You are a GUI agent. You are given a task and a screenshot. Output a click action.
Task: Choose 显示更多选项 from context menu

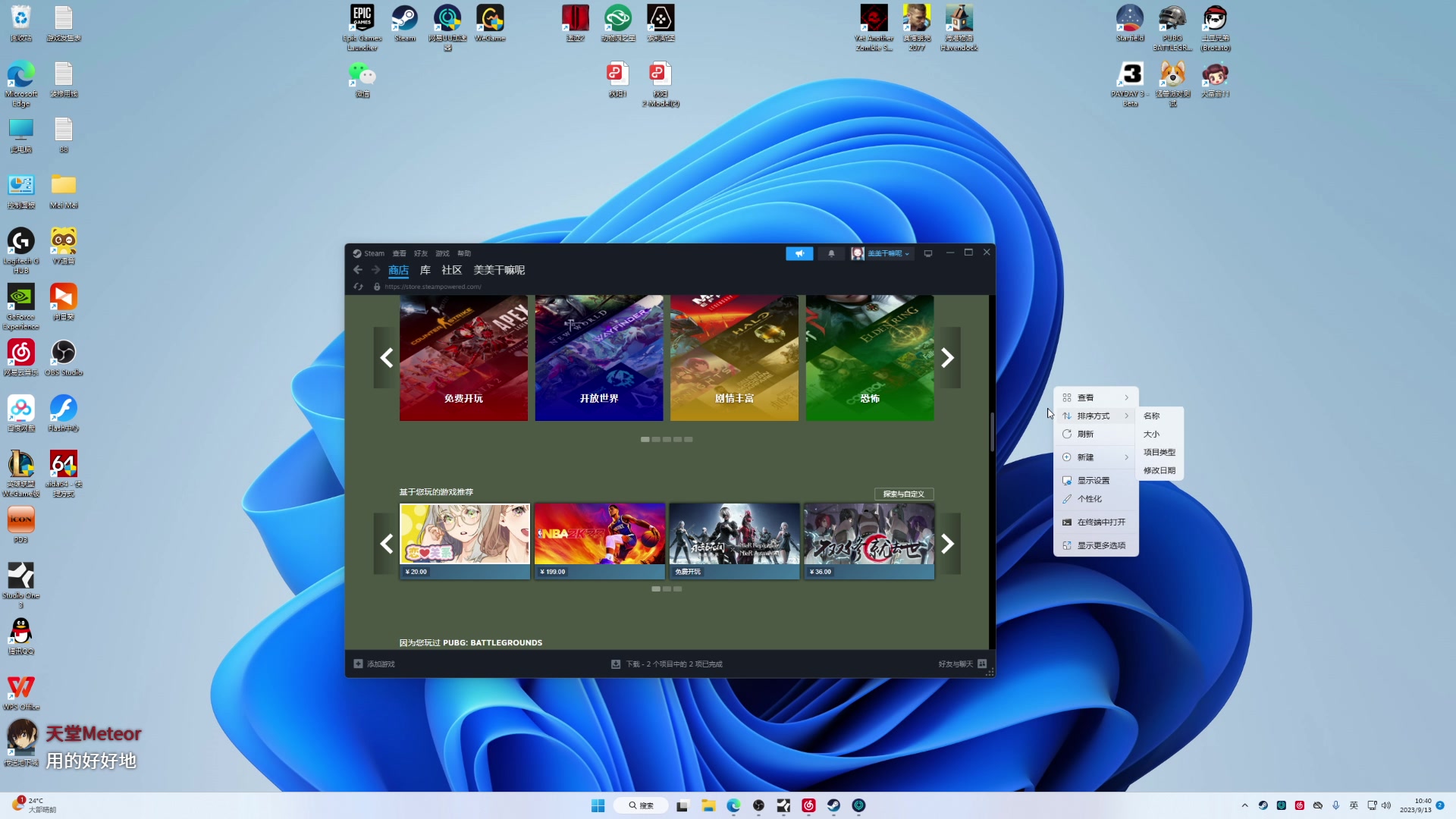tap(1096, 545)
